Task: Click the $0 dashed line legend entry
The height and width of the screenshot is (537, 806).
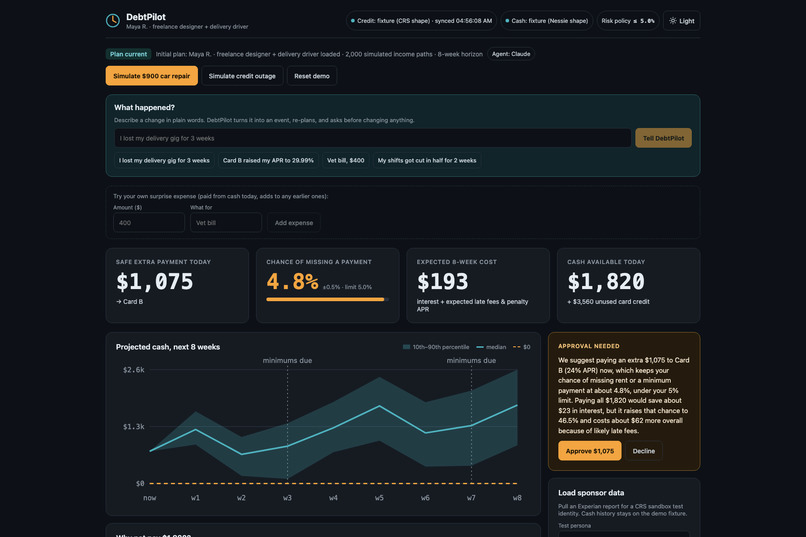Action: tap(522, 347)
